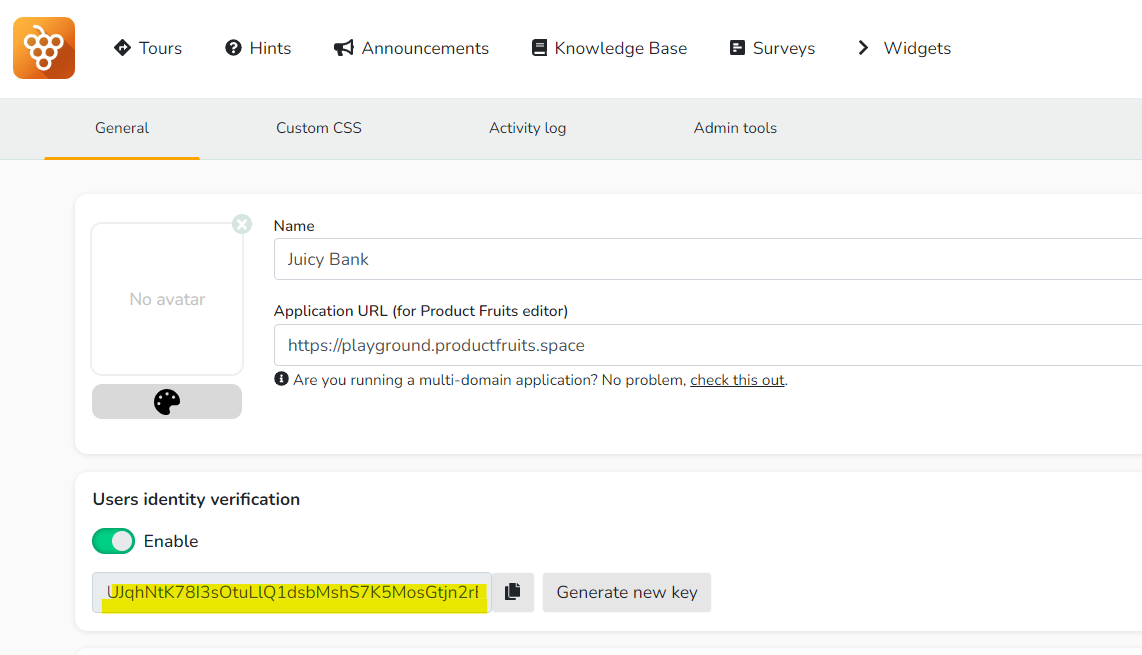Switch to the General tab
This screenshot has height=655, width=1142.
(122, 128)
